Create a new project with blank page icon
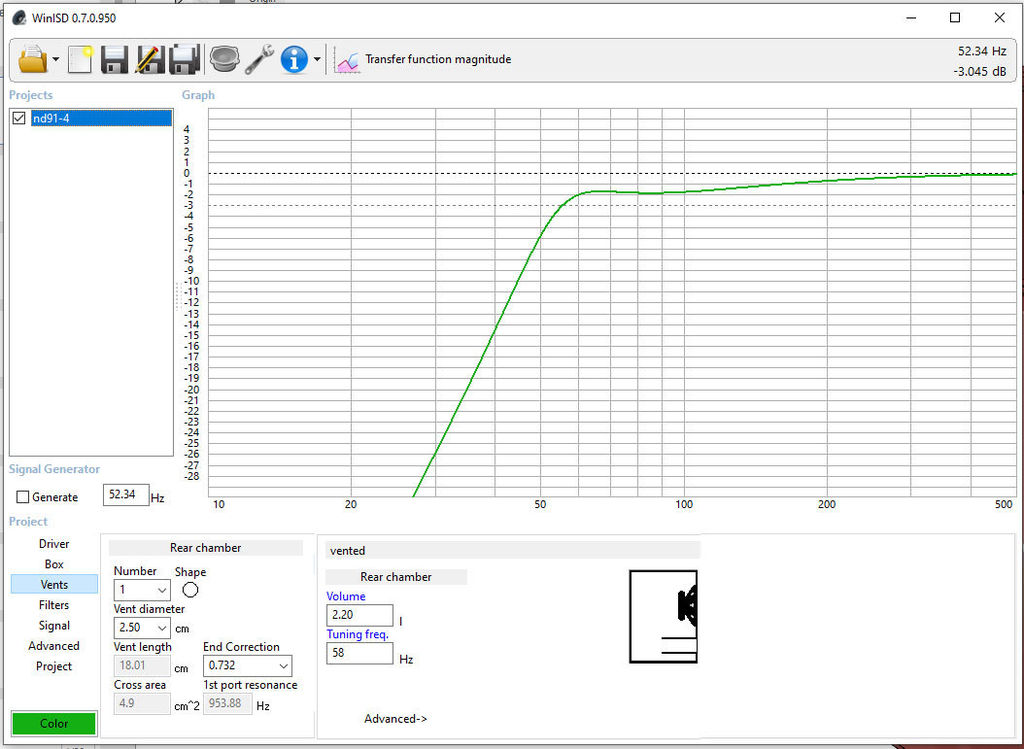The width and height of the screenshot is (1024, 749). pos(80,59)
